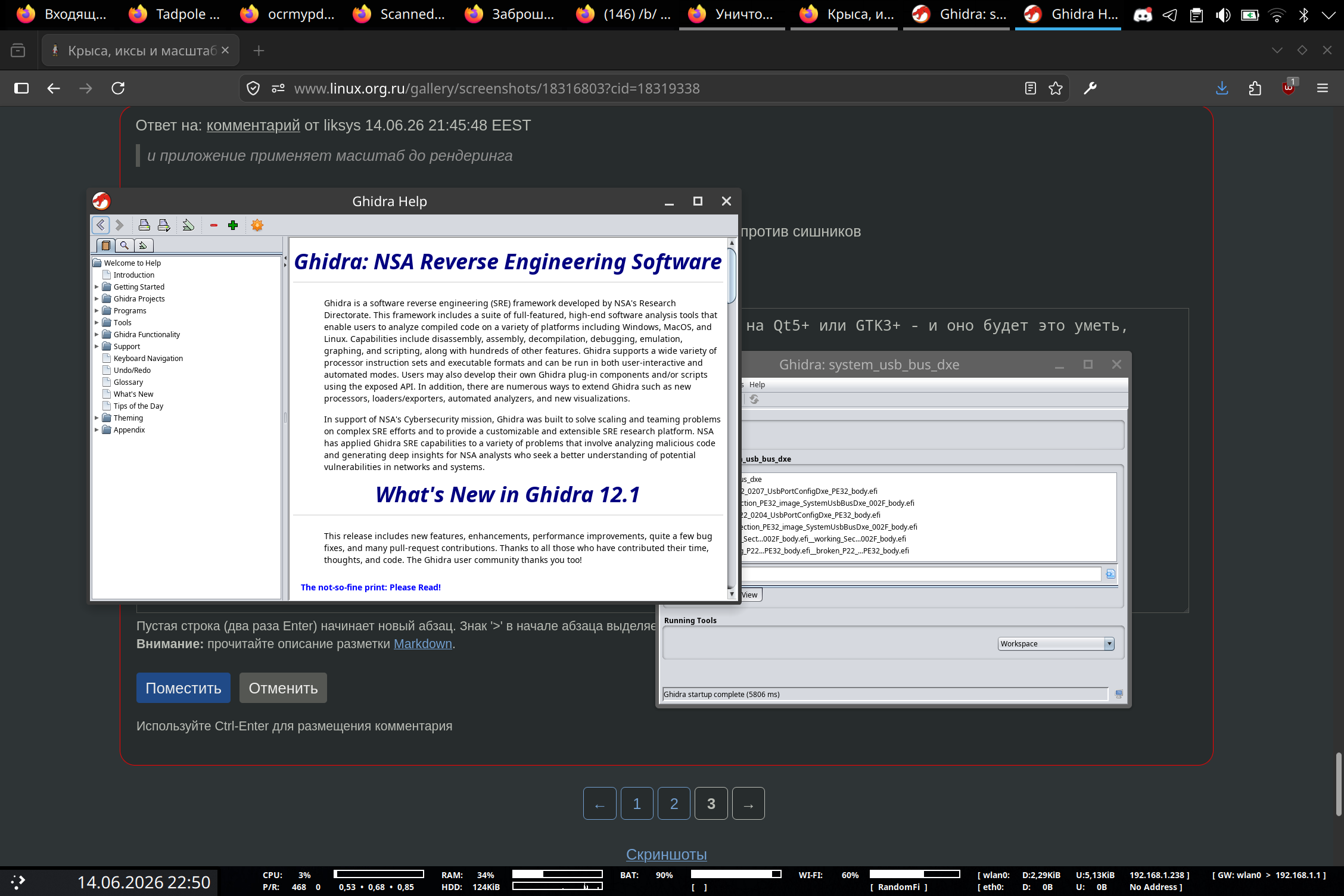Open the uBlock Origin extension icon
This screenshot has height=896, width=1344.
[1289, 87]
